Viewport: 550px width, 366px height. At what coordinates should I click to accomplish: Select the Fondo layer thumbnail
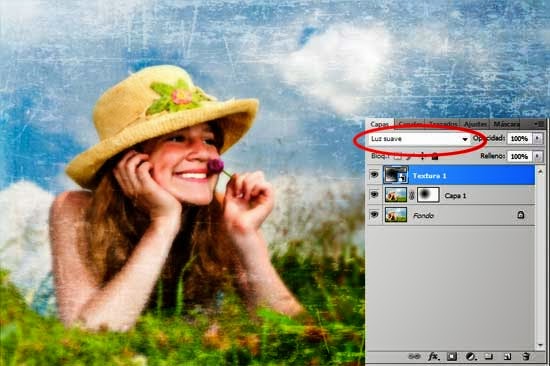coord(396,215)
